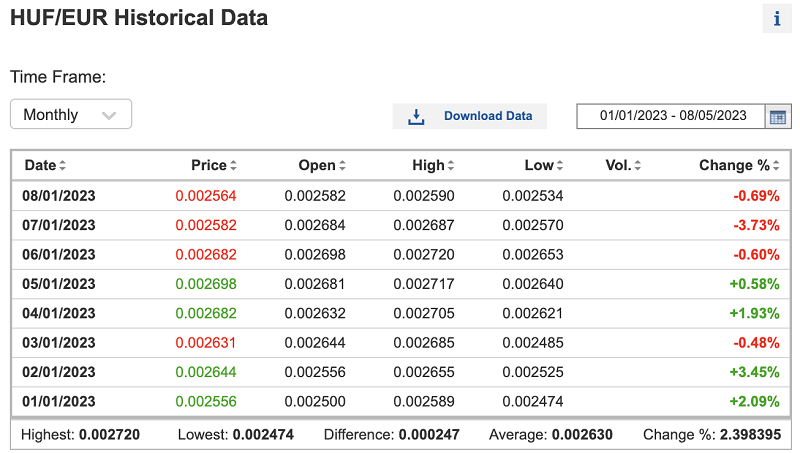Click the info icon at top right
This screenshot has width=800, height=453.
777,19
